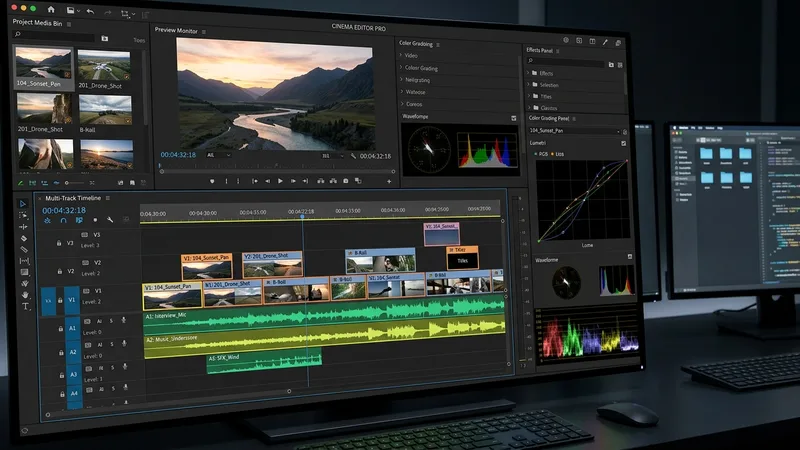Screen dimensions: 800x450
Task: Go to In point in preview
Action: (254, 181)
